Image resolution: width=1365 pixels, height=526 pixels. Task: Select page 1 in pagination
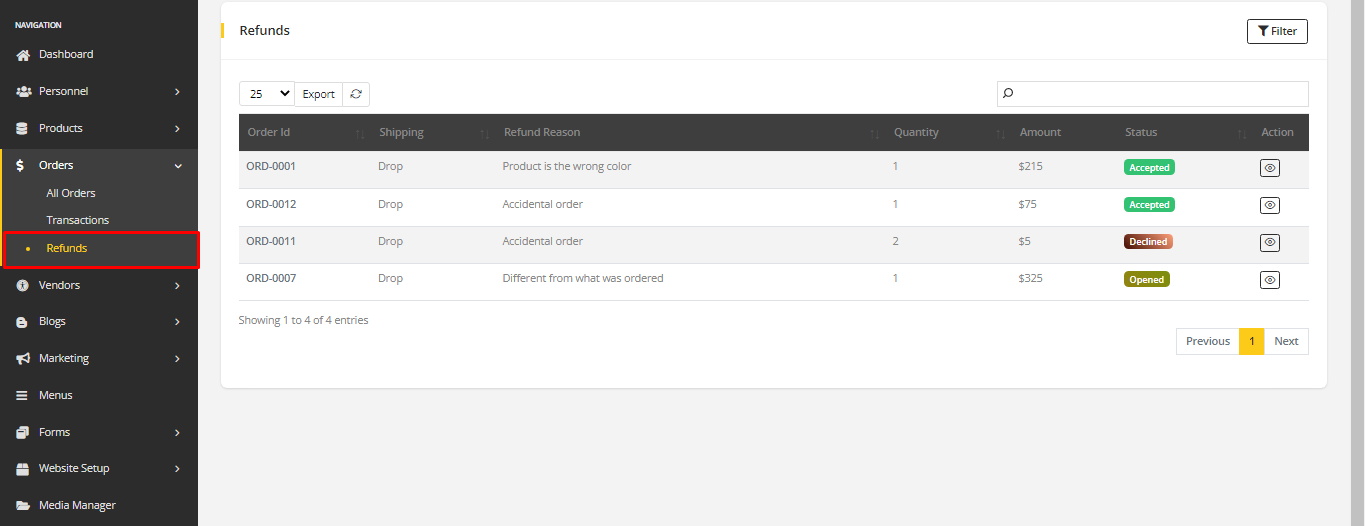coord(1252,341)
